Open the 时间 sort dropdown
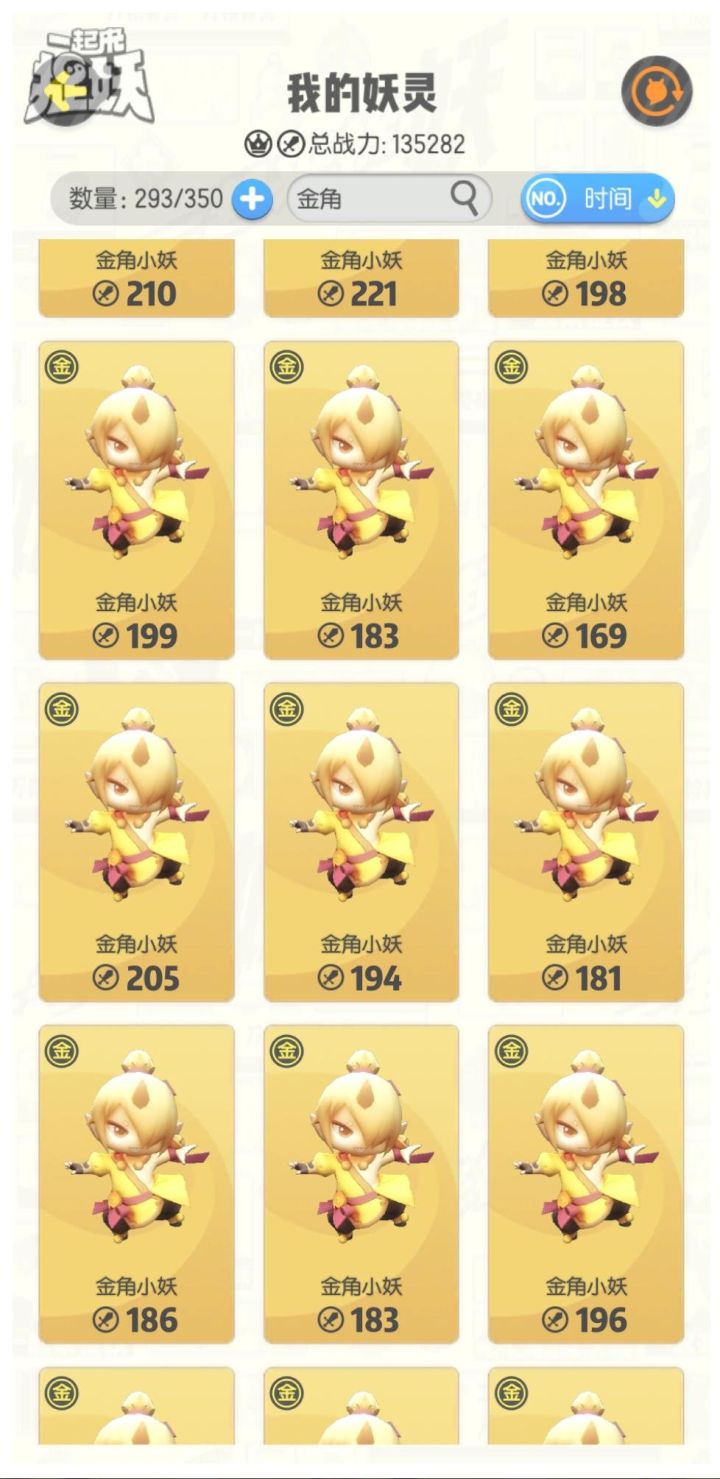 tap(598, 198)
